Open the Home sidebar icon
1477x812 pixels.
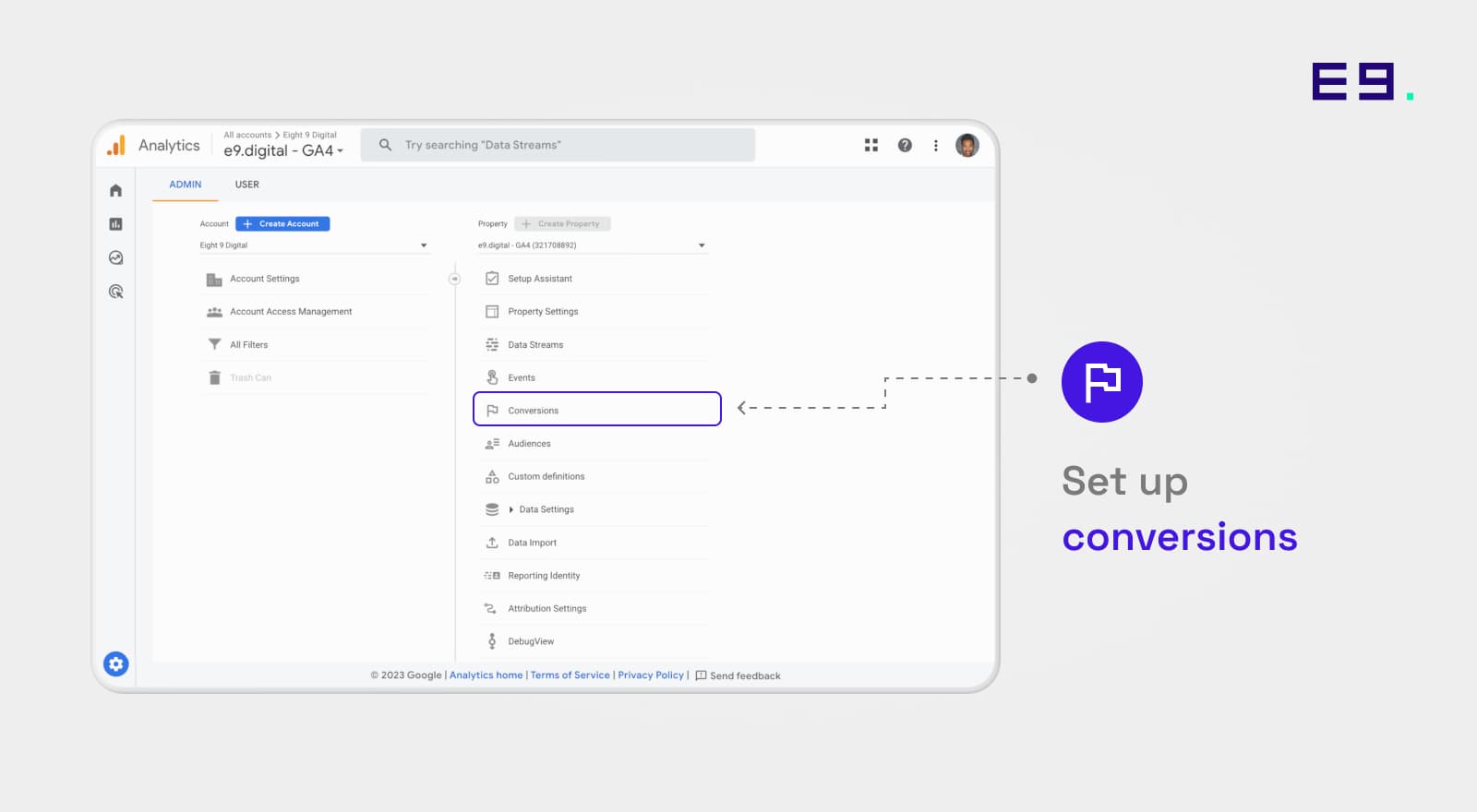click(115, 190)
